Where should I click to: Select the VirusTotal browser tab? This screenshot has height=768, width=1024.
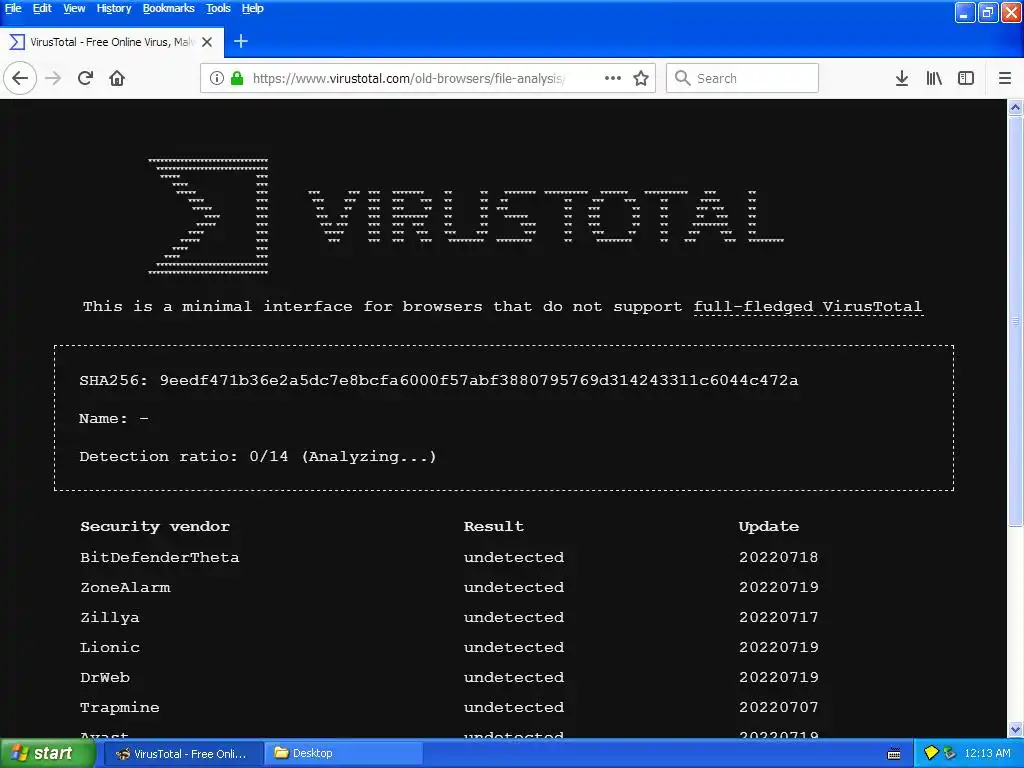point(112,42)
